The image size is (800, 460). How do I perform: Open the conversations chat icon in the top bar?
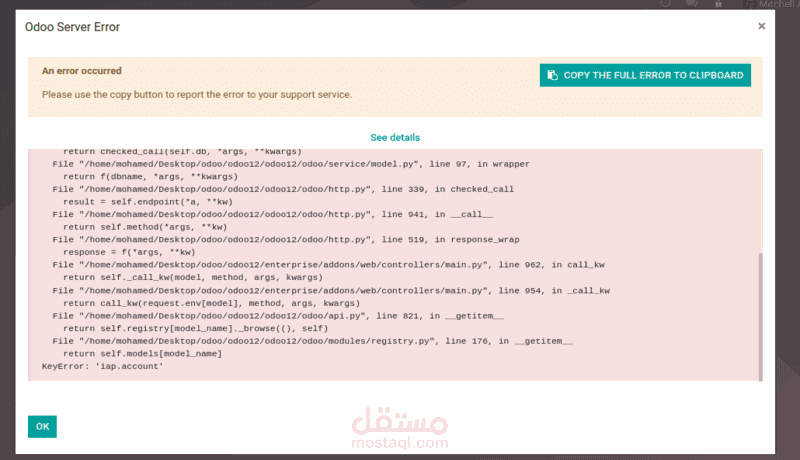[692, 4]
